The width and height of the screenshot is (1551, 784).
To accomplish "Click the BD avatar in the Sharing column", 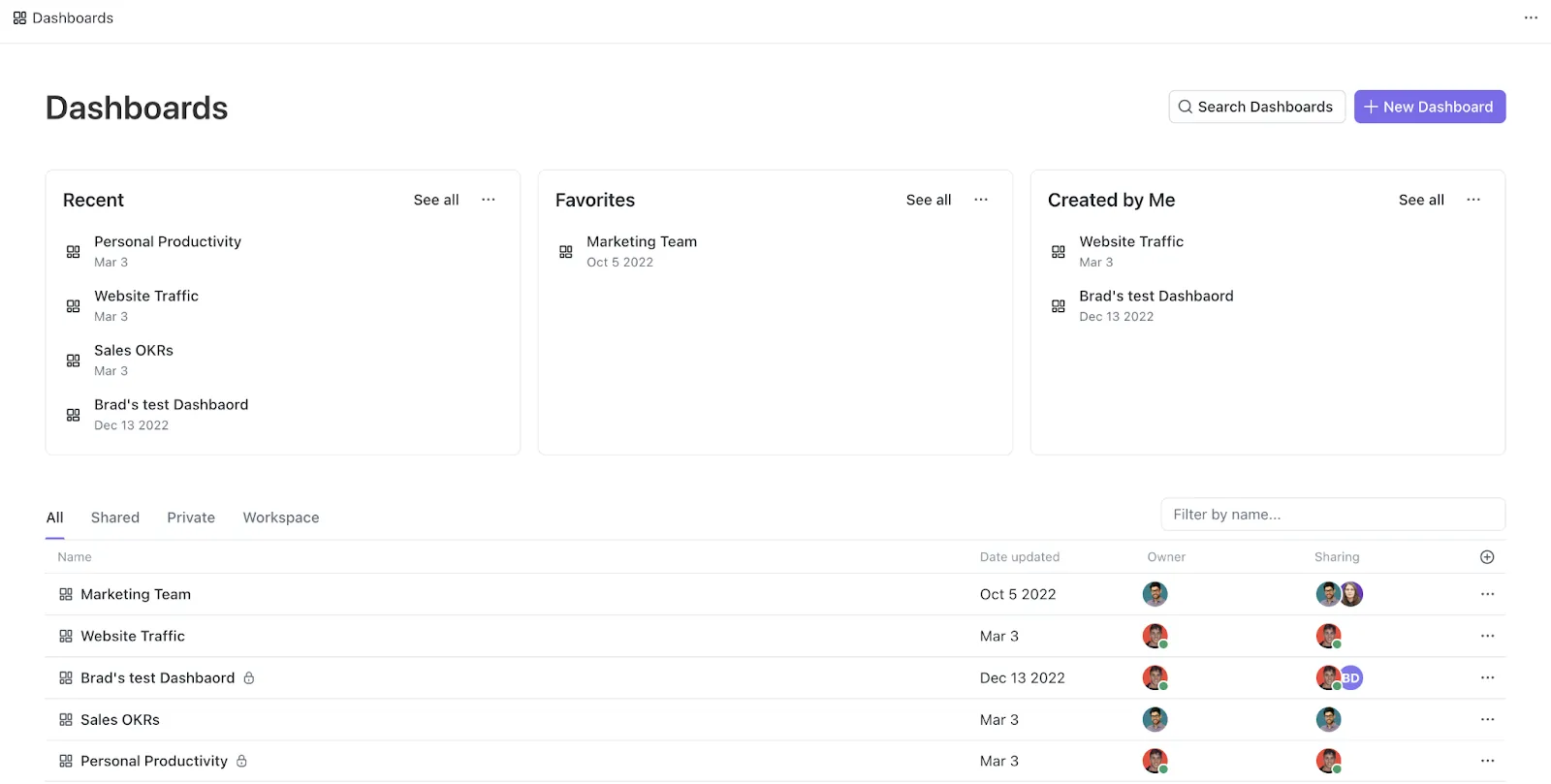I will coord(1351,678).
